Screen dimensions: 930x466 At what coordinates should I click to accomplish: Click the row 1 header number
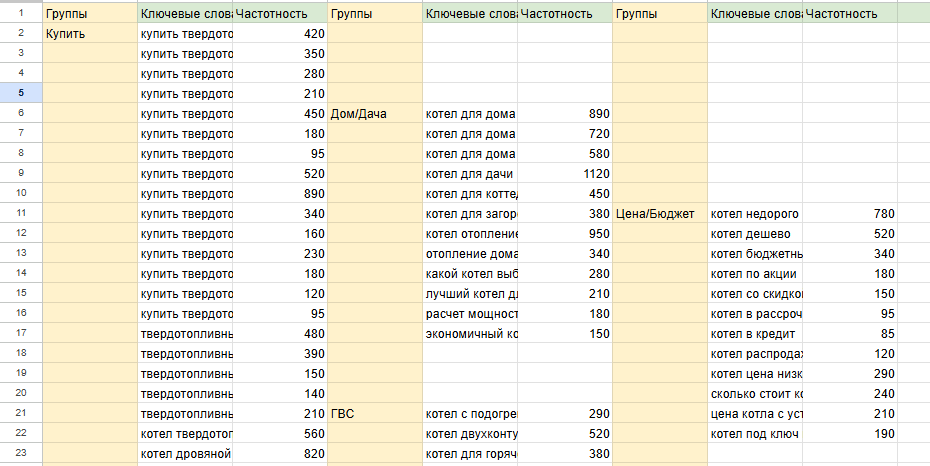pyautogui.click(x=21, y=14)
